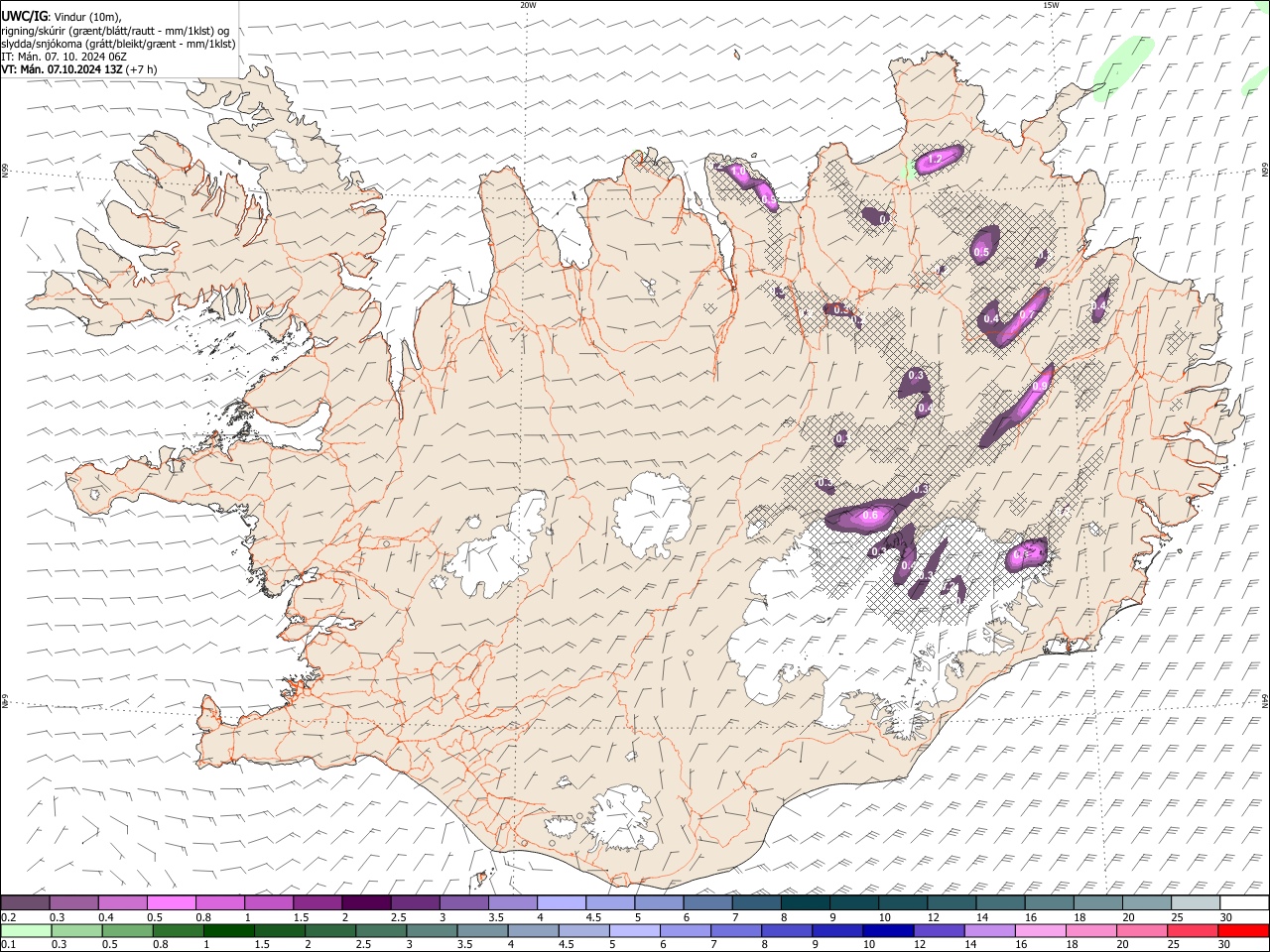Click the dark teal swatch labeled 8, upper legend
1270x952 pixels.
click(x=805, y=902)
